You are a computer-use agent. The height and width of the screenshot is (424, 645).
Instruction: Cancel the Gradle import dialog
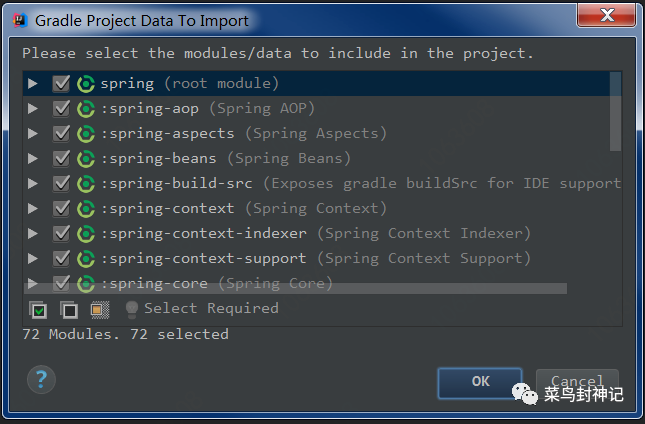(577, 382)
